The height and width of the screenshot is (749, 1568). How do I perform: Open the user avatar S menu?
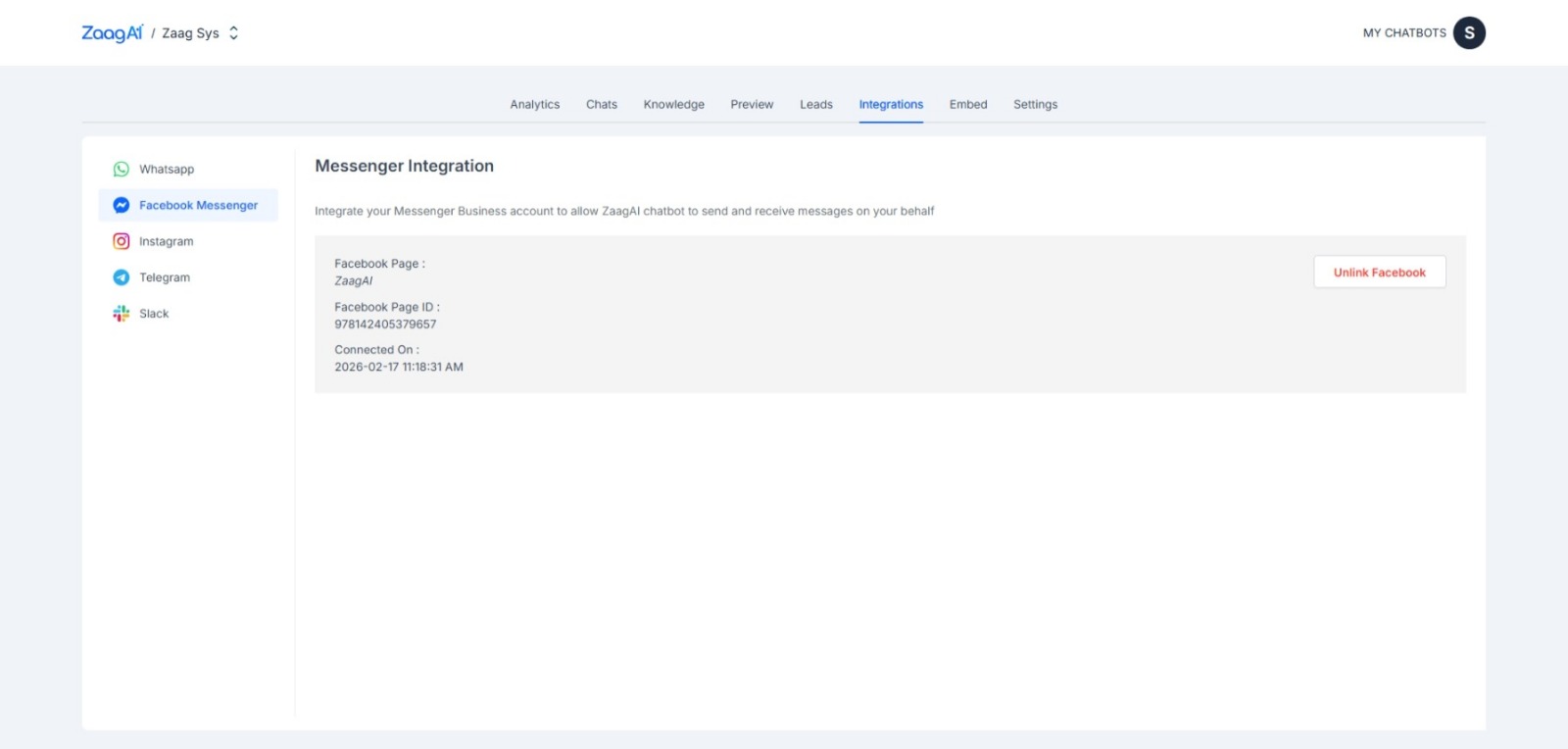click(x=1469, y=32)
